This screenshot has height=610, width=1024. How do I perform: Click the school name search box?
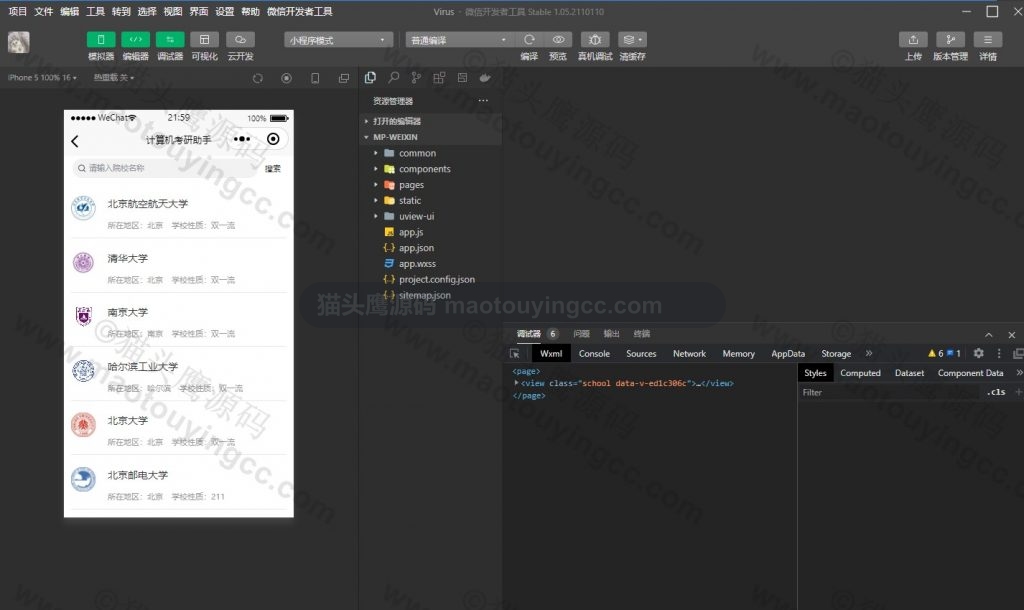coord(163,169)
